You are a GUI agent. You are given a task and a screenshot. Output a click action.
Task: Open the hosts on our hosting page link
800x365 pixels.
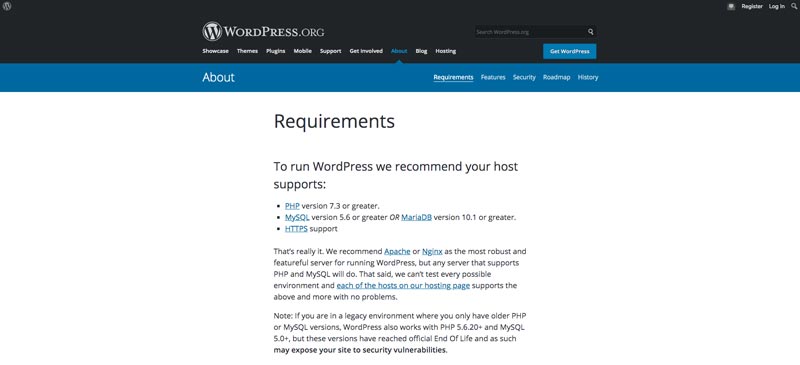tap(403, 285)
